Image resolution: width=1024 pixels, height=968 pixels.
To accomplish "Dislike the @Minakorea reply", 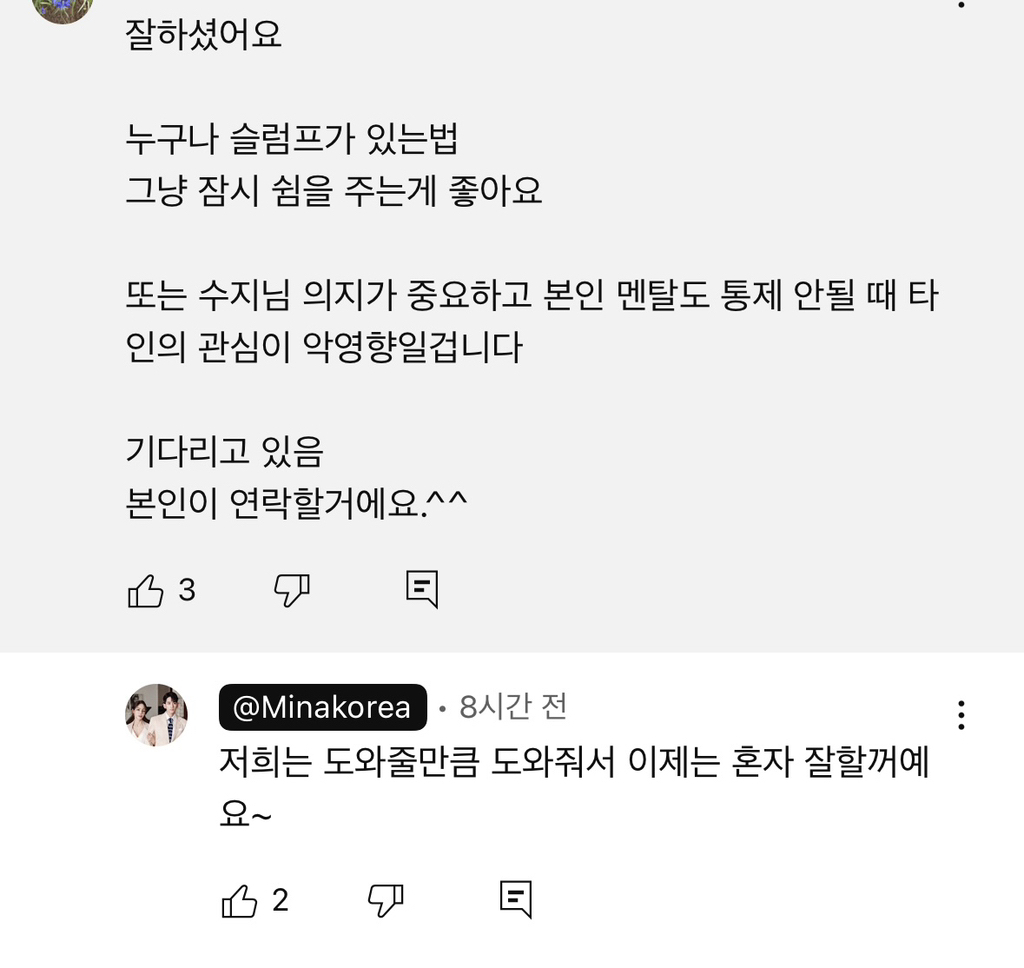I will tap(386, 900).
